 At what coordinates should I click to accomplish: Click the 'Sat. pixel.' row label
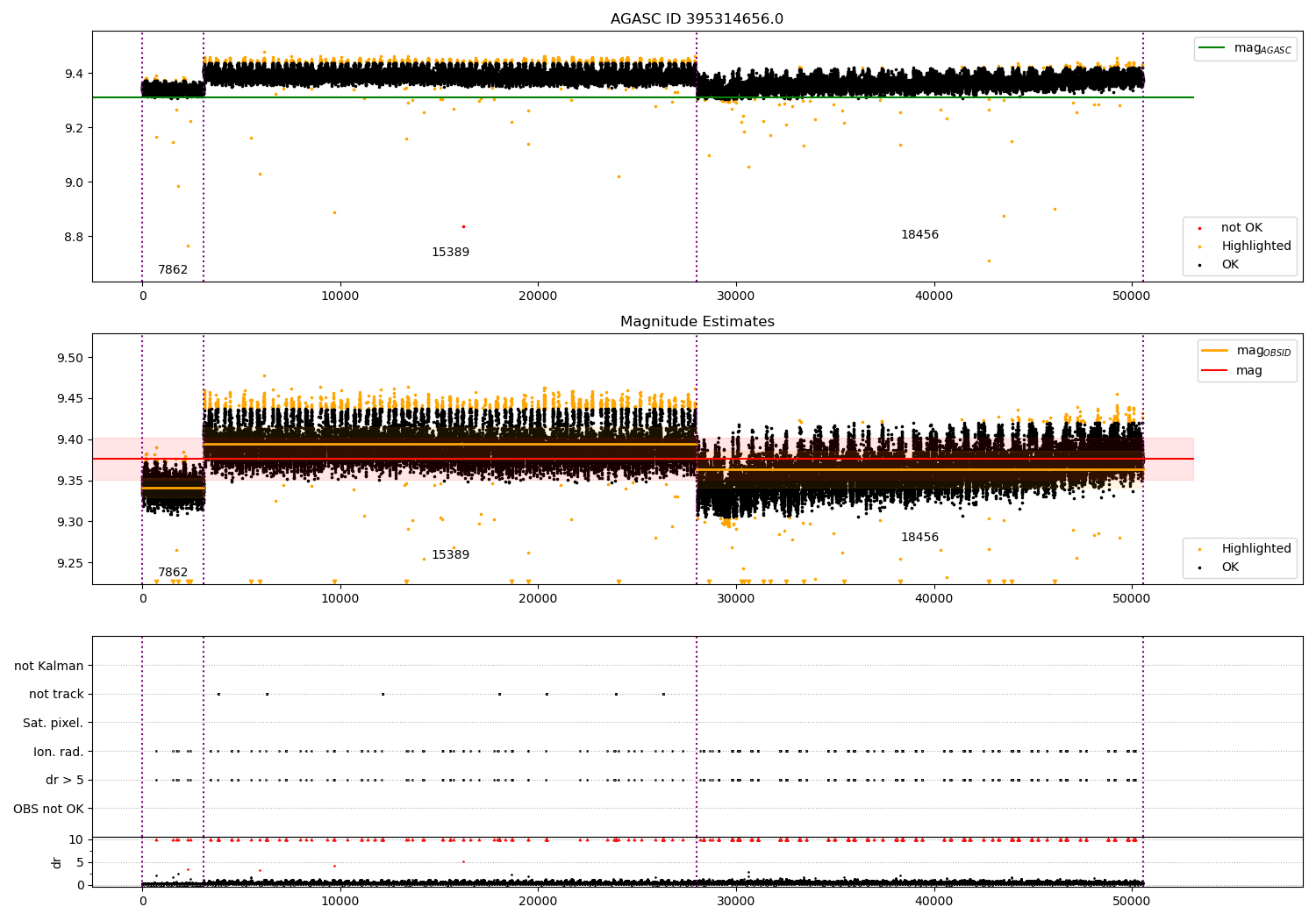[53, 724]
